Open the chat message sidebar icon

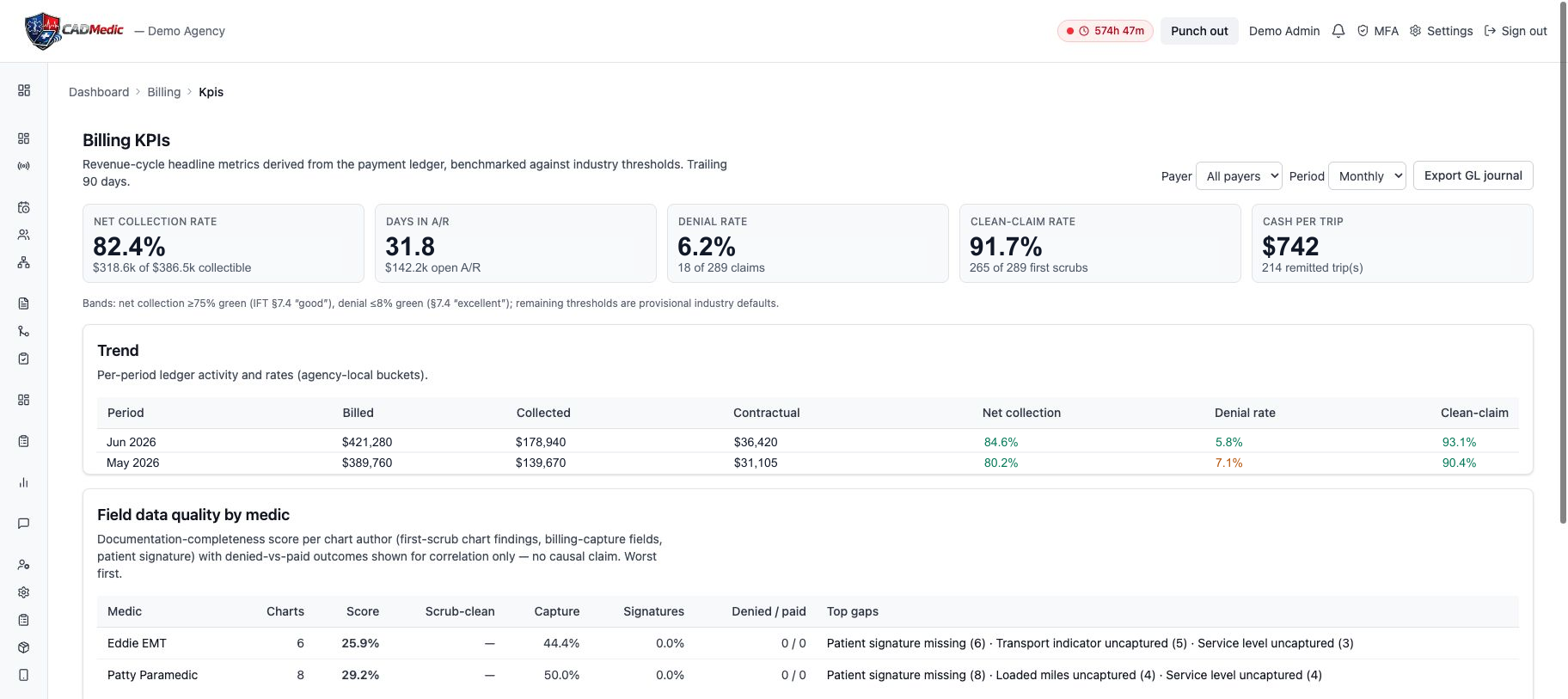24,524
